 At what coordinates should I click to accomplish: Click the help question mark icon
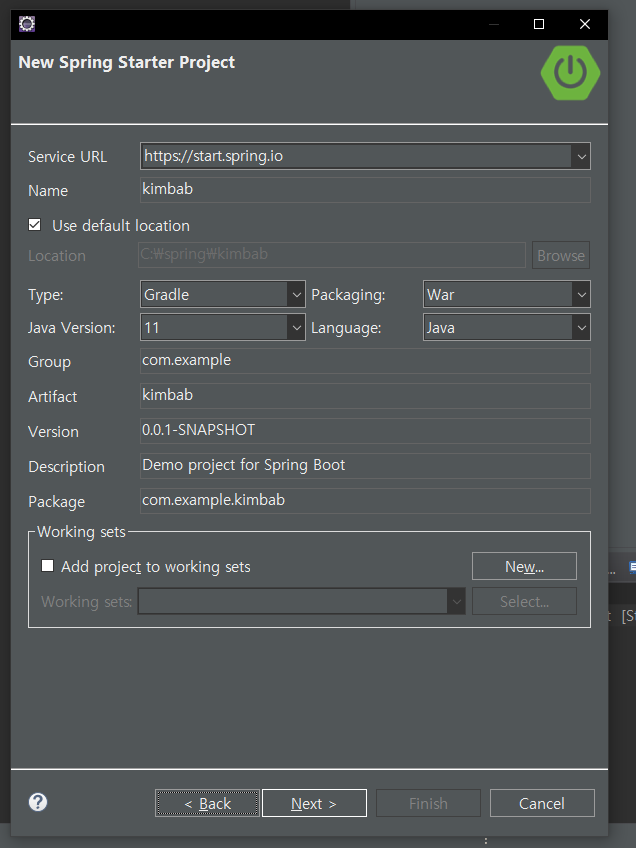38,802
